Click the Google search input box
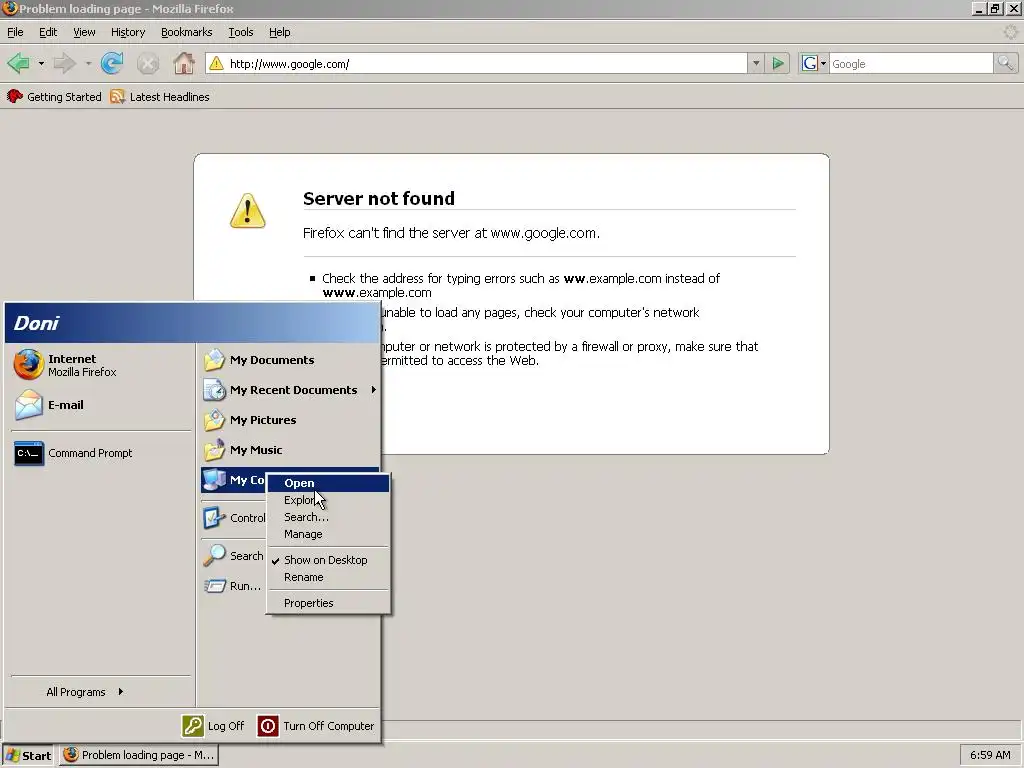Image resolution: width=1024 pixels, height=768 pixels. pyautogui.click(x=911, y=63)
